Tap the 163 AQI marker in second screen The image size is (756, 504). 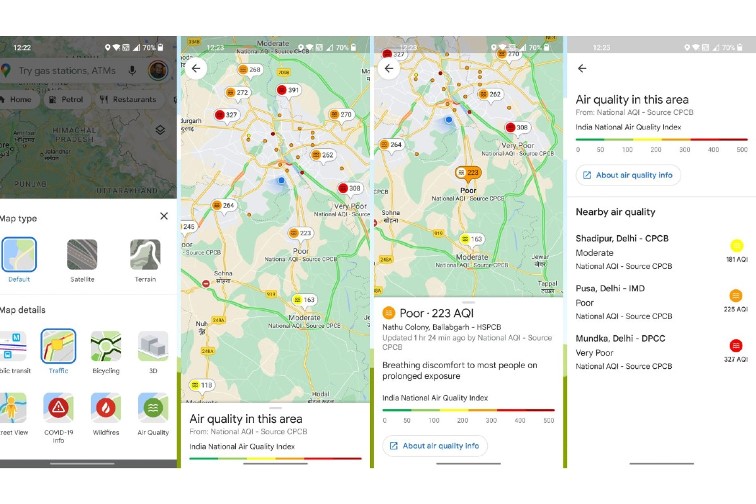pyautogui.click(x=304, y=300)
